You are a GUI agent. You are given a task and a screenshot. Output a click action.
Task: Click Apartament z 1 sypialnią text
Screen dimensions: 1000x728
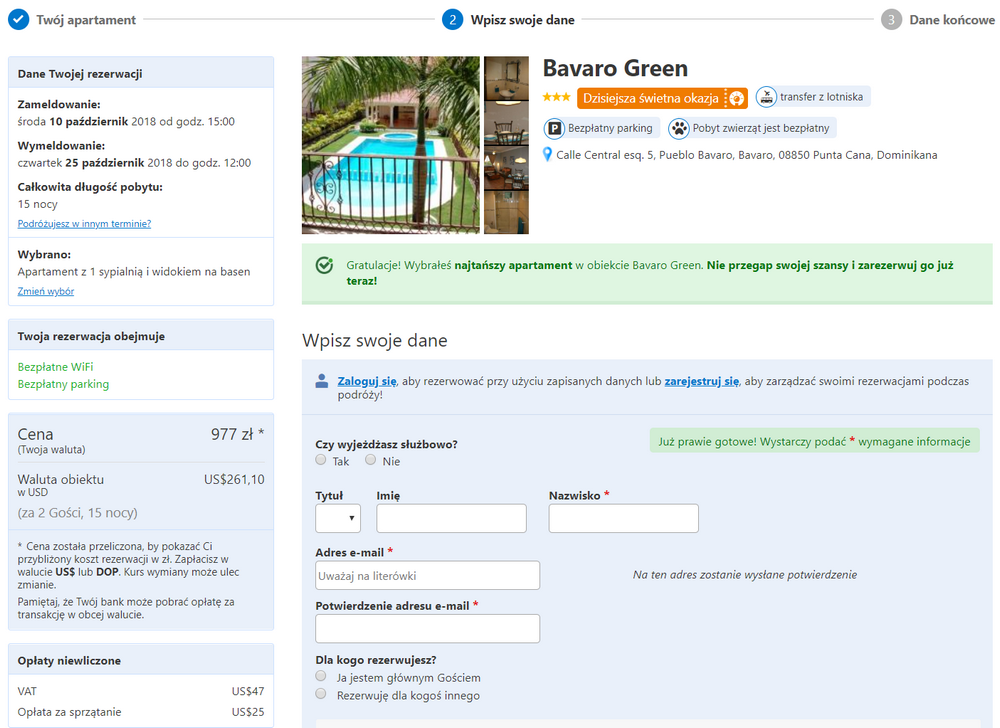[134, 272]
